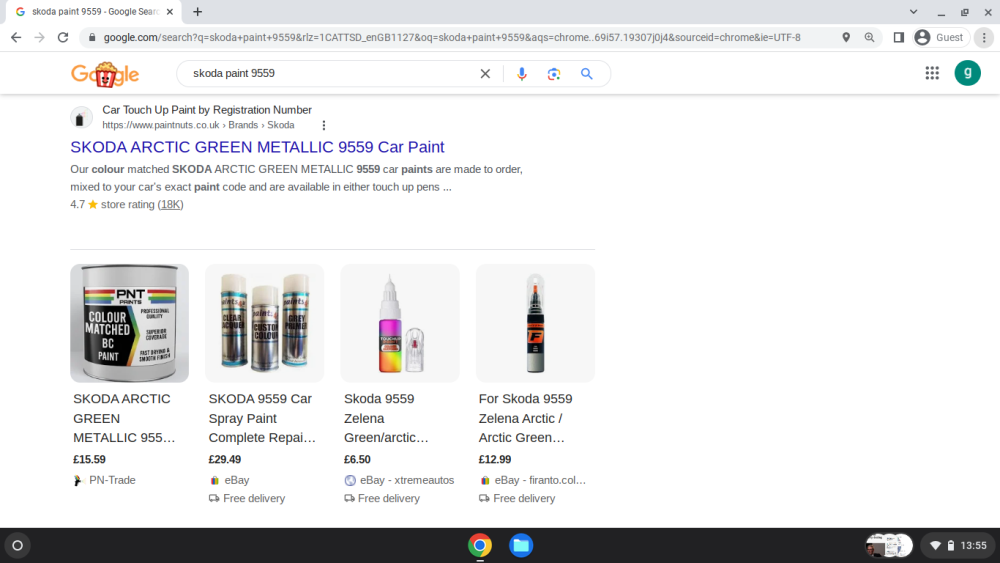Open the 18K store reviews link
This screenshot has width=1000, height=563.
coord(170,205)
